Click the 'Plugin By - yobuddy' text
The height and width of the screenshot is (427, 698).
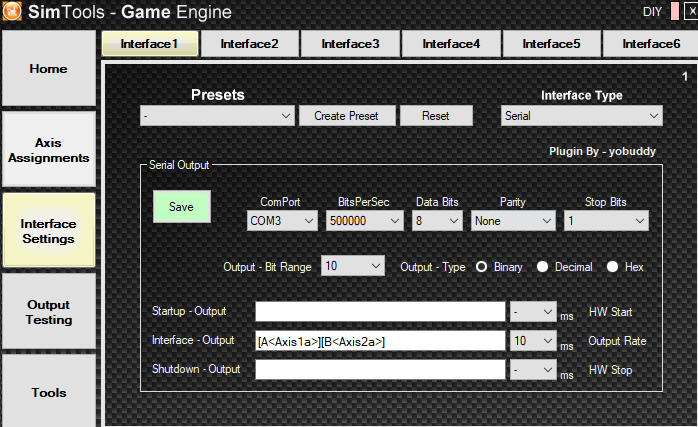pos(602,151)
